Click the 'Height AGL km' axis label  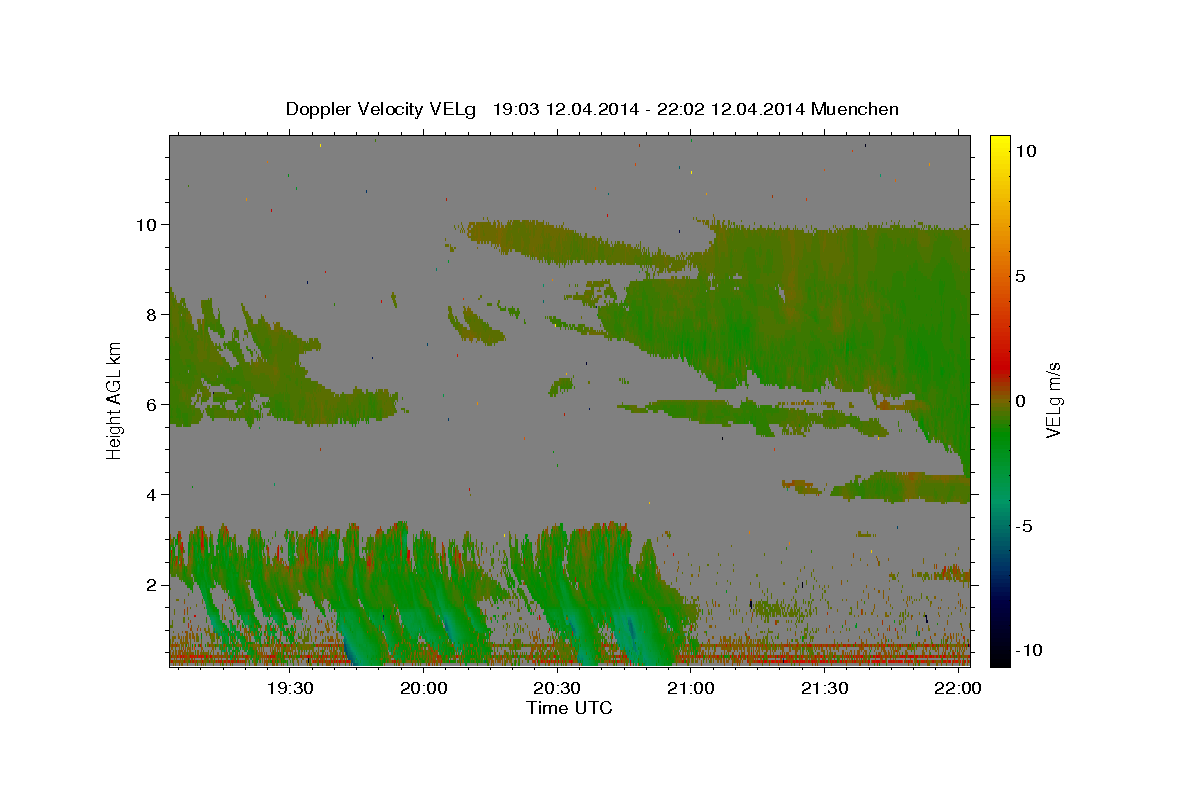point(115,400)
